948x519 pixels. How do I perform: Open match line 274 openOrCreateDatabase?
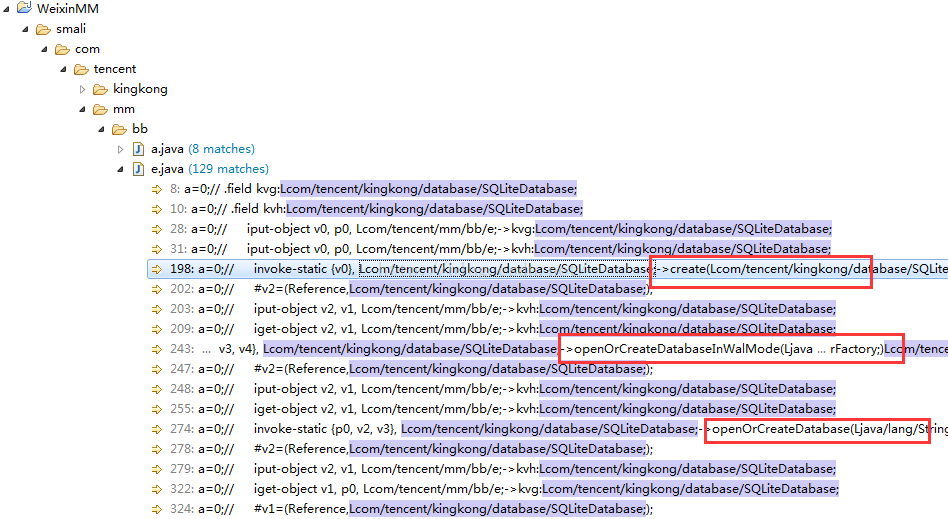559,429
